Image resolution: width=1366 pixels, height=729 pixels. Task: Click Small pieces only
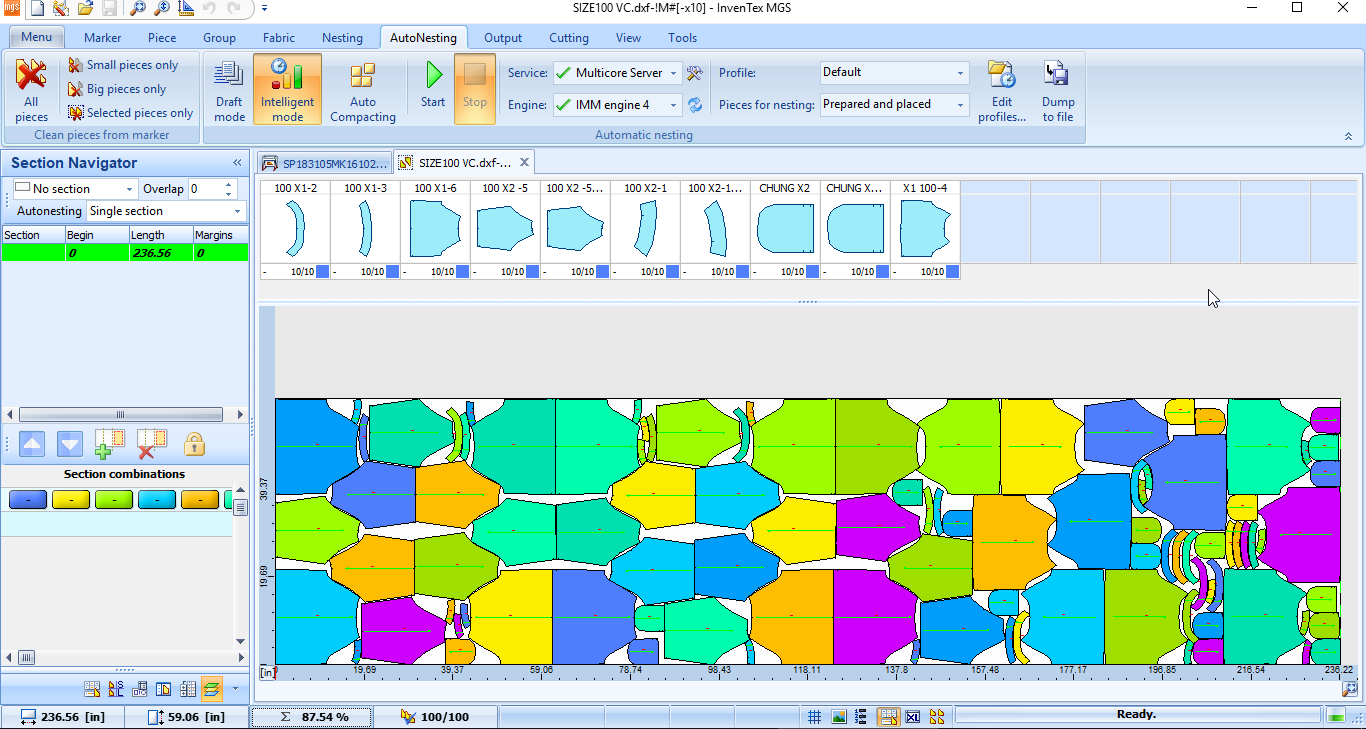(123, 65)
